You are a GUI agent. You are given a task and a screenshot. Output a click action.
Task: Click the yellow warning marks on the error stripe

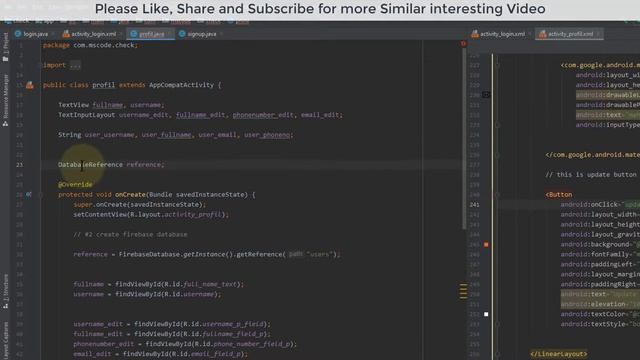click(x=463, y=291)
